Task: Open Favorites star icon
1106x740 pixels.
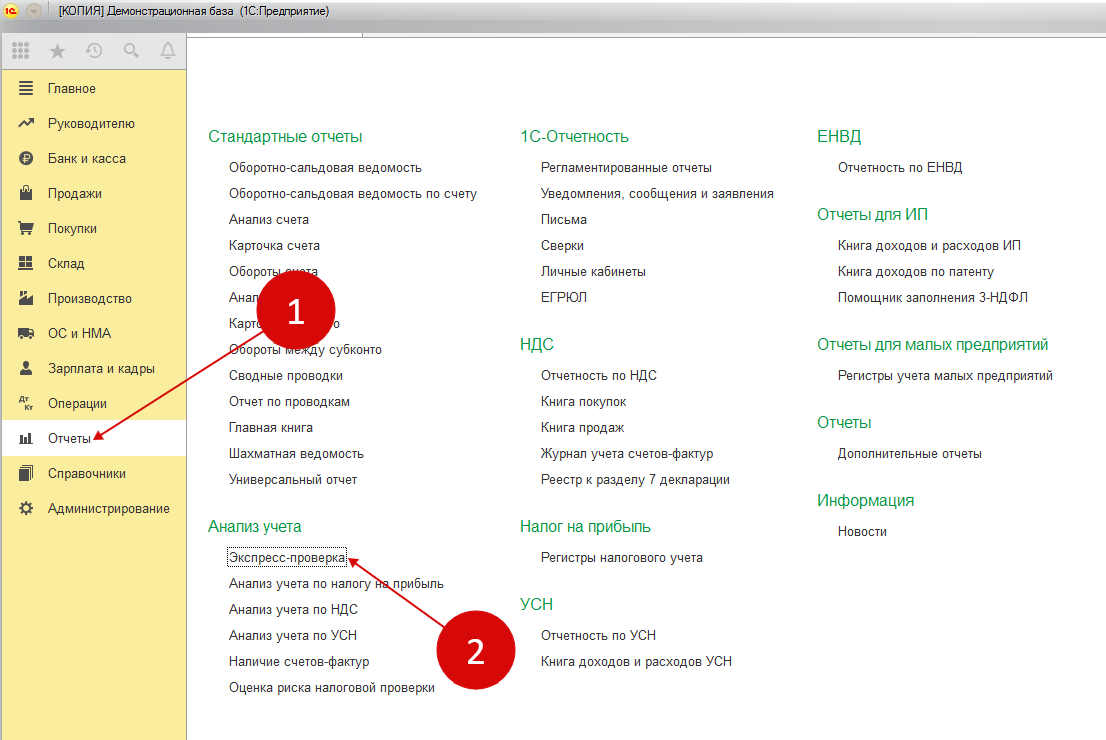Action: pos(57,51)
